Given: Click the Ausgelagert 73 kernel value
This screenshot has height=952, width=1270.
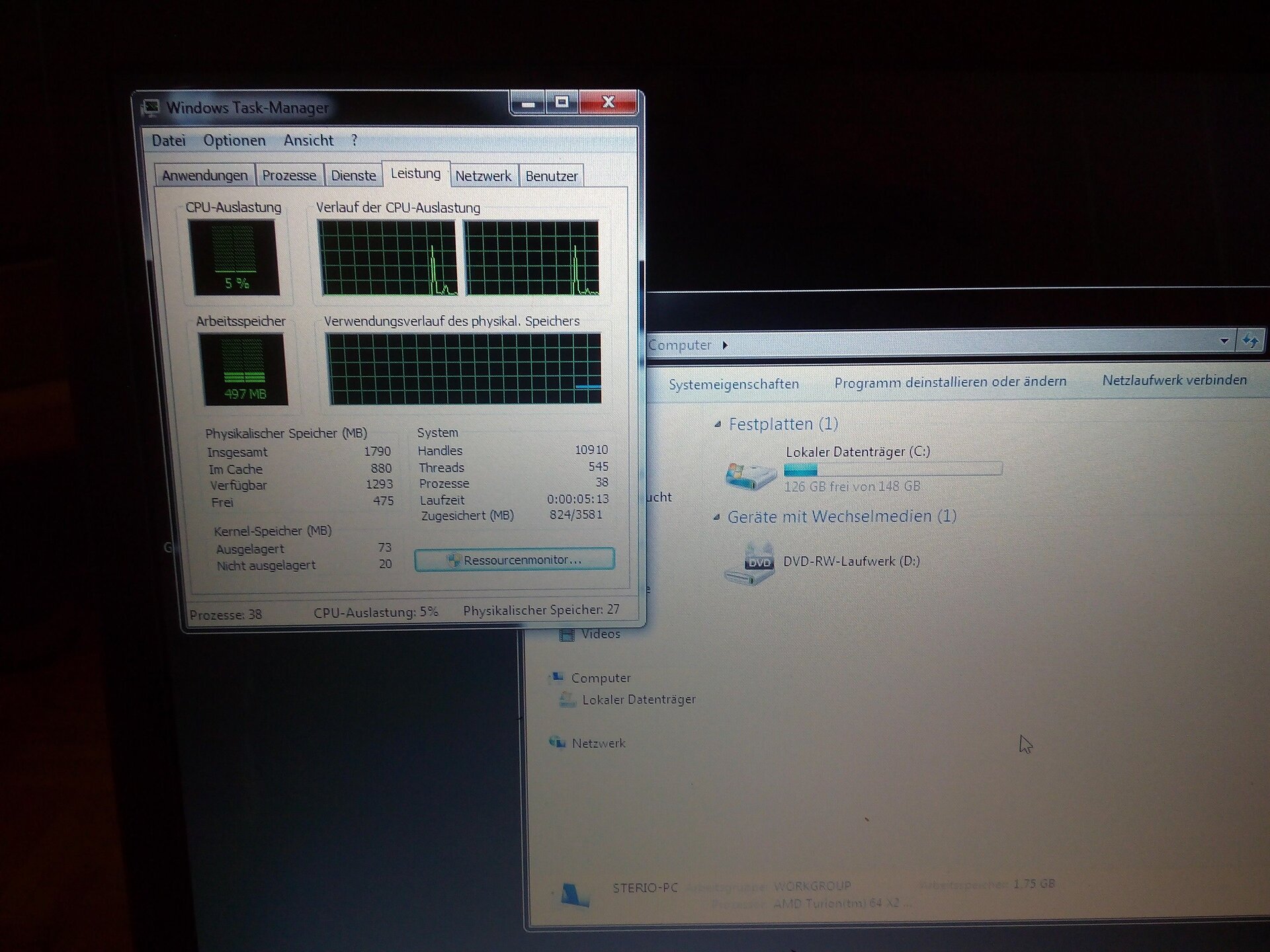Looking at the screenshot, I should tap(384, 547).
